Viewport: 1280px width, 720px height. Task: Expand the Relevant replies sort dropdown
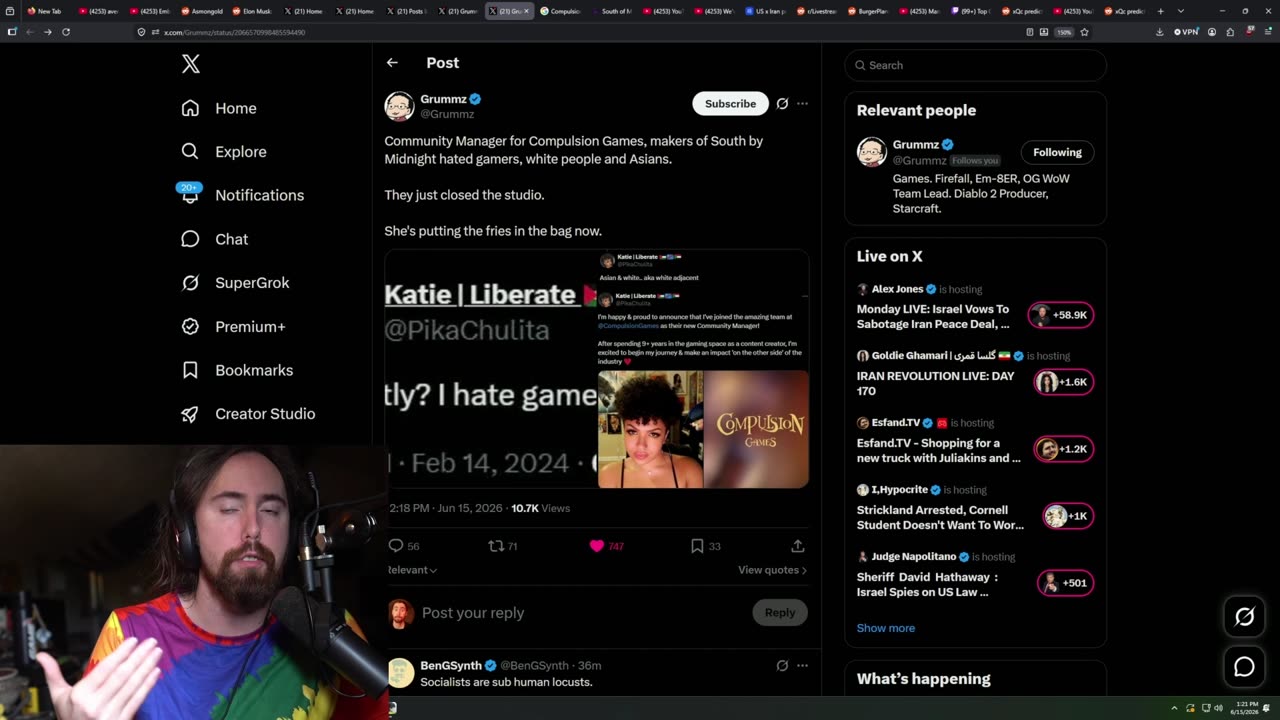point(412,570)
